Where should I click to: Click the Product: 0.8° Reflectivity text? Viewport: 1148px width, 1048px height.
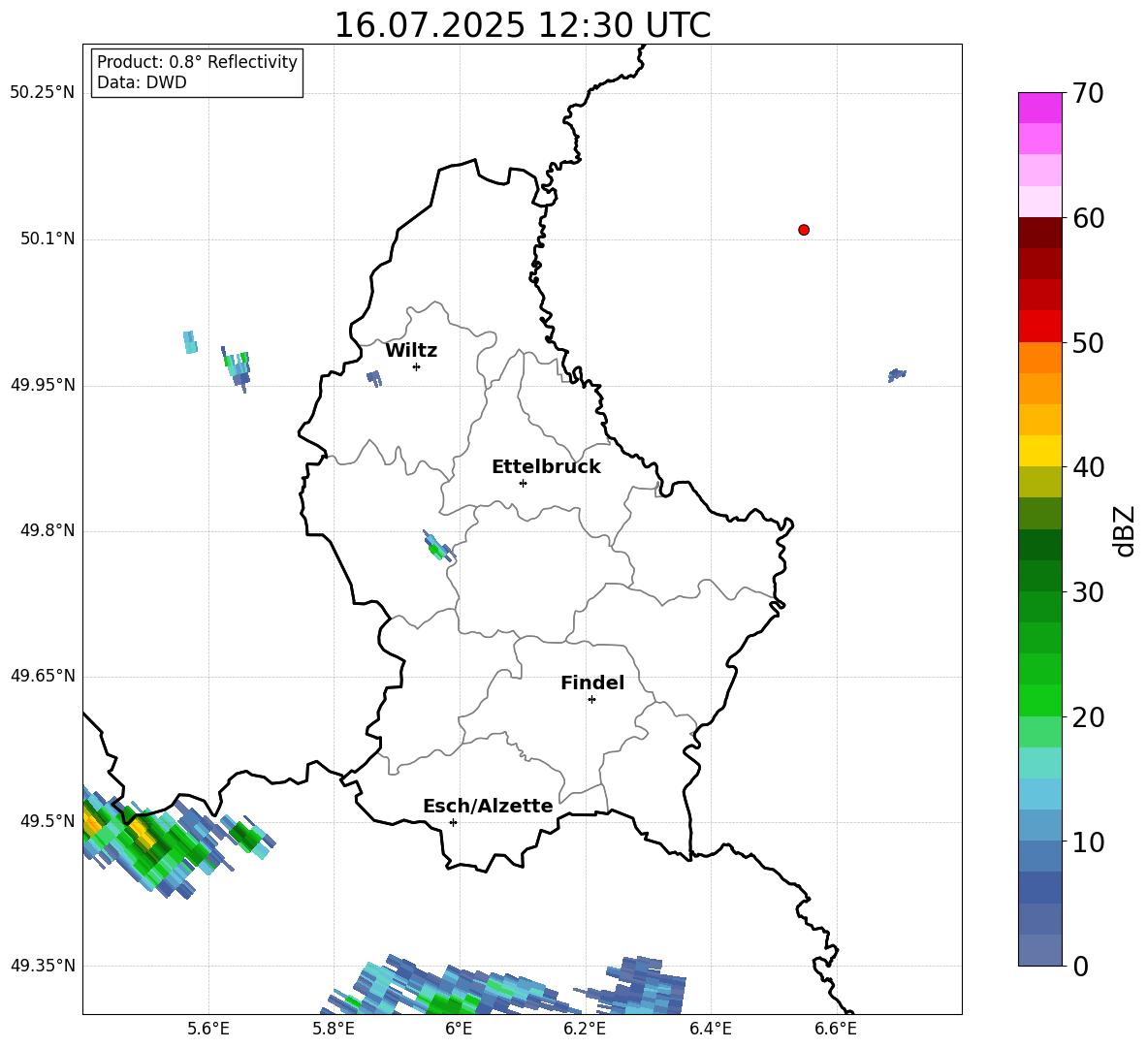pyautogui.click(x=197, y=62)
